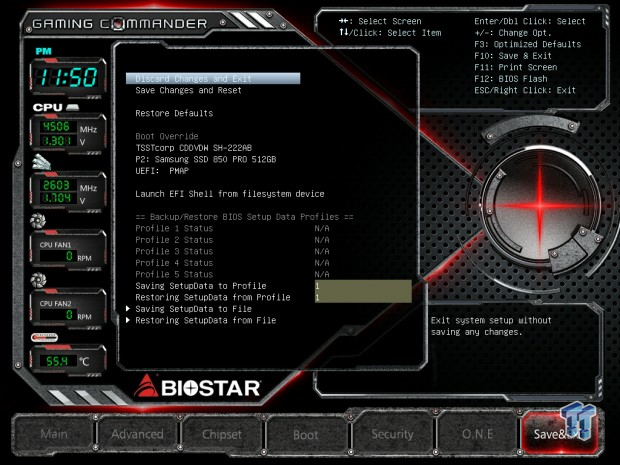The height and width of the screenshot is (465, 620).
Task: Click the 11:50 clock display
Action: 68,77
